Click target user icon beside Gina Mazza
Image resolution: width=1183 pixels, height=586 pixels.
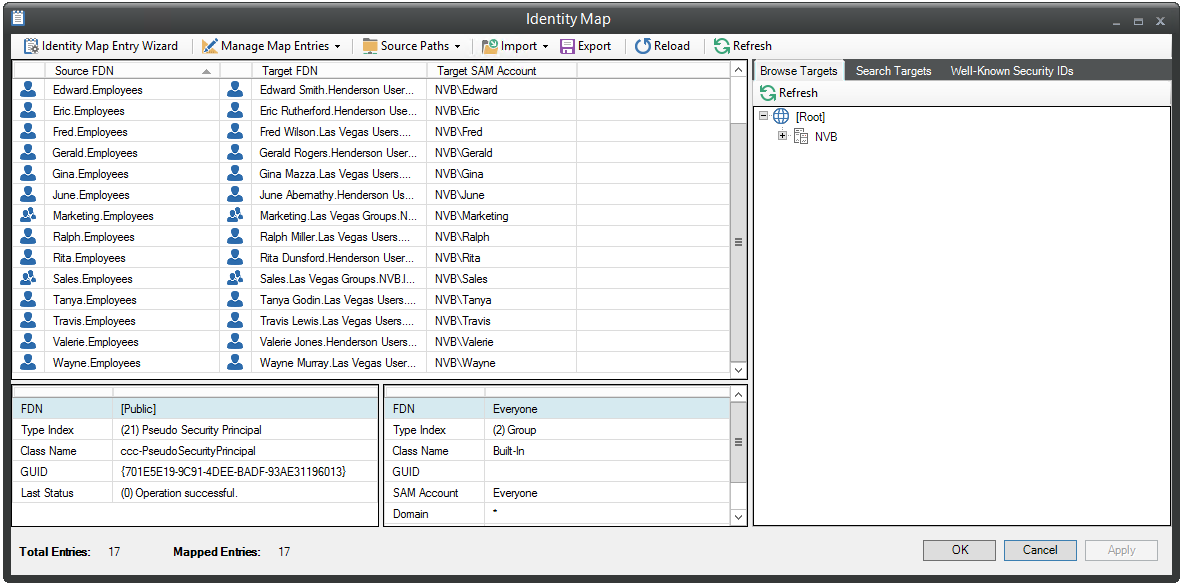coord(235,173)
